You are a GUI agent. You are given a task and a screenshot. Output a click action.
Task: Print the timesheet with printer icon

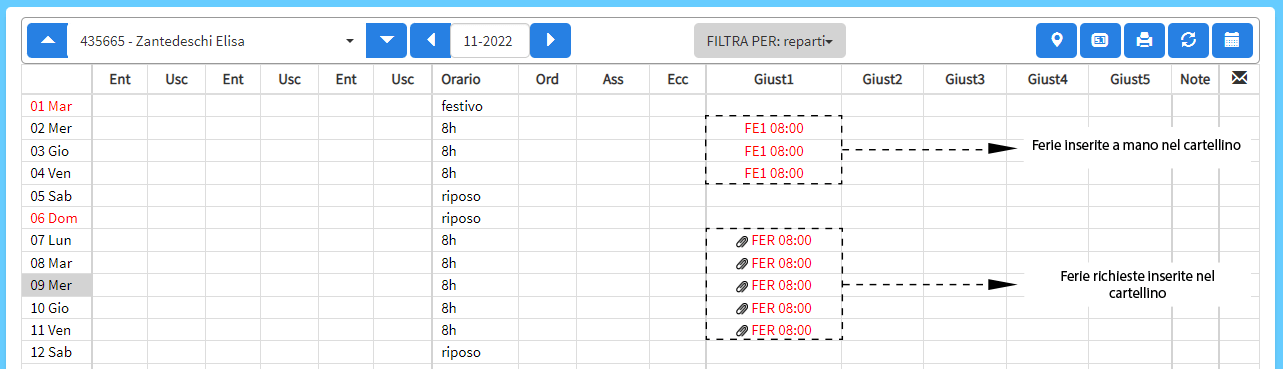coord(1144,41)
